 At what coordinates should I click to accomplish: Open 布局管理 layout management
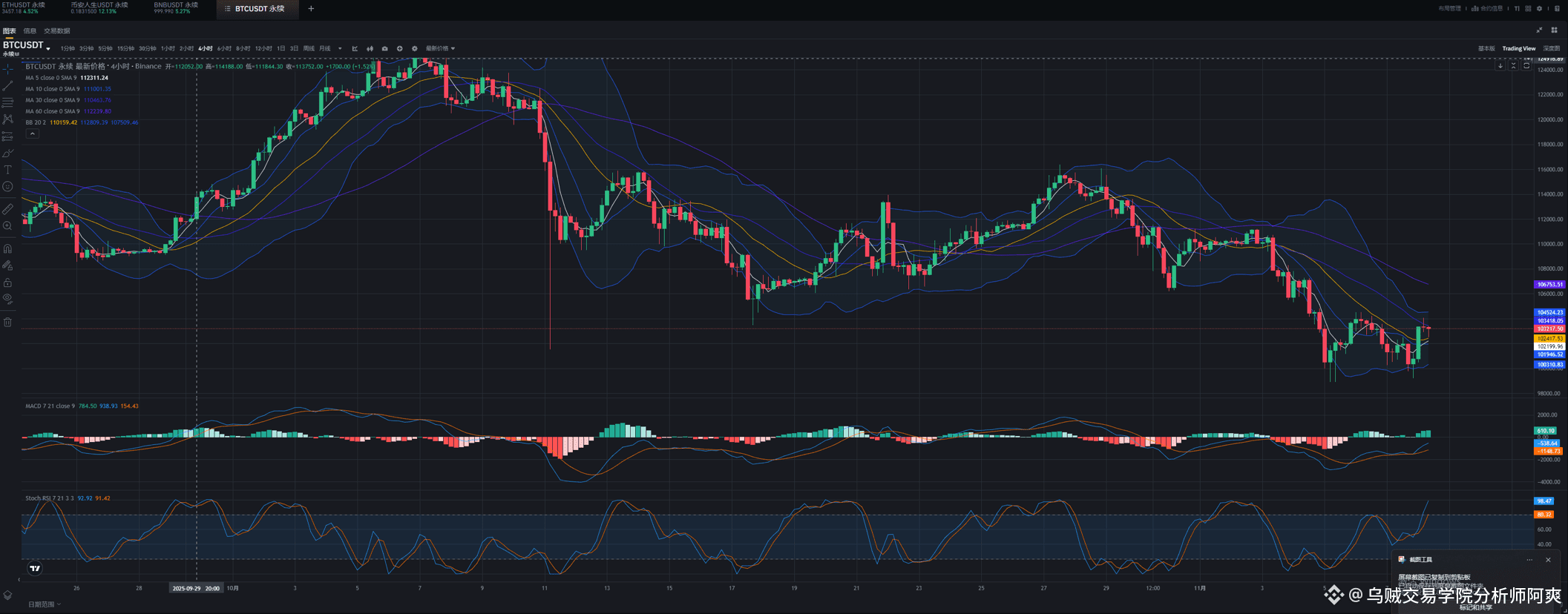point(1449,9)
